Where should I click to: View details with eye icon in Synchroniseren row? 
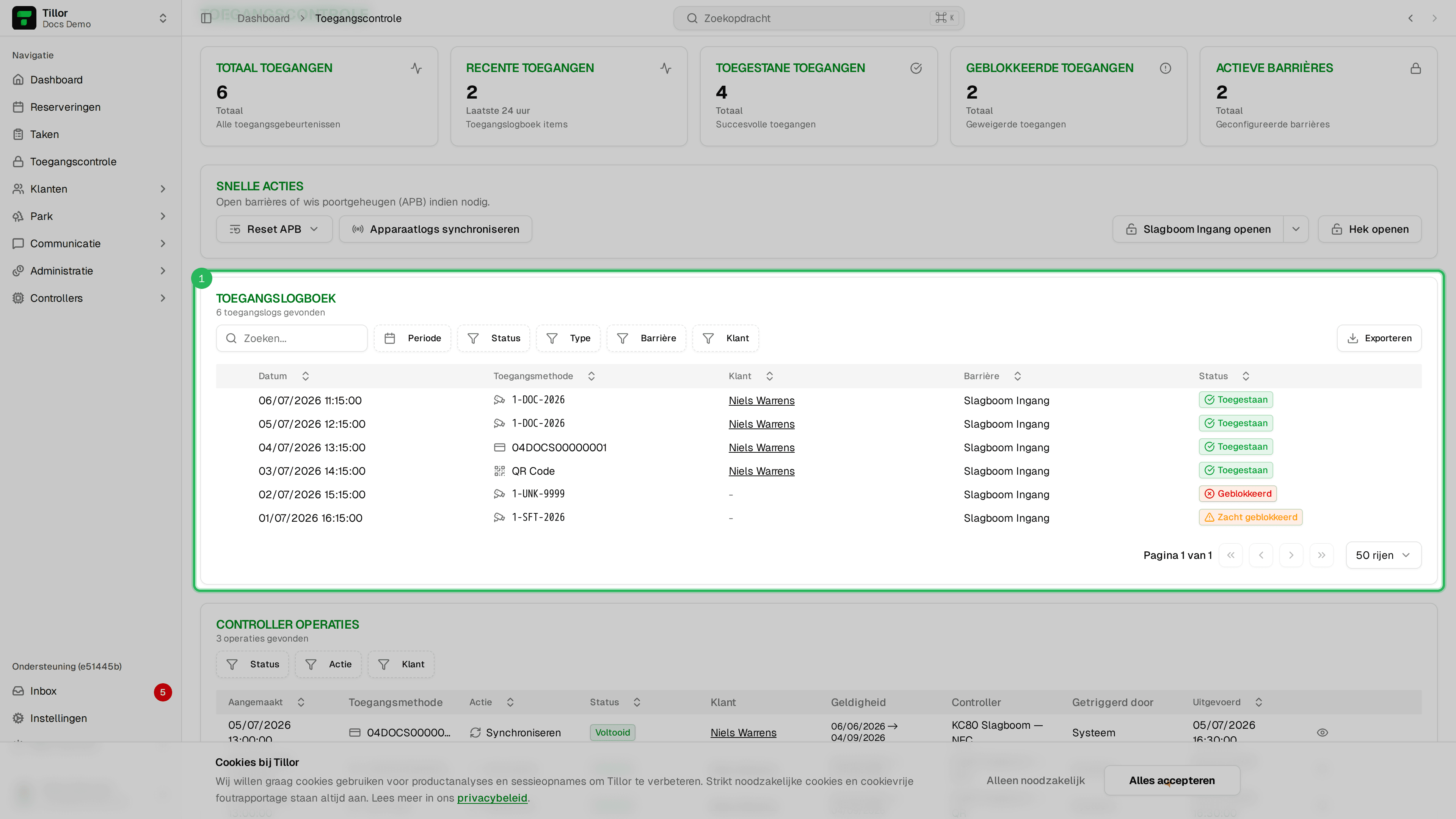point(1323,733)
